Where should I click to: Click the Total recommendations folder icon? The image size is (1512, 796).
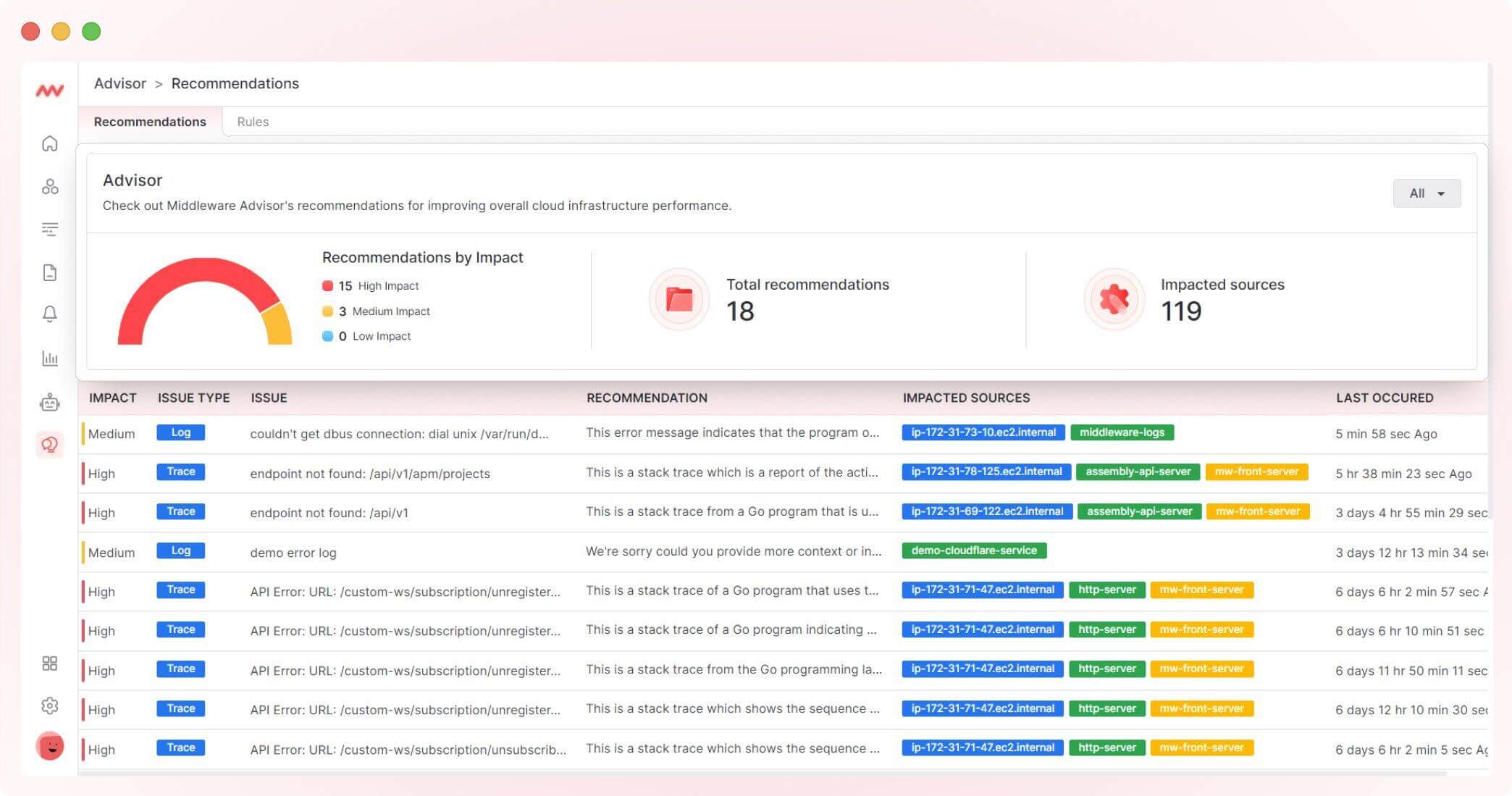(679, 299)
